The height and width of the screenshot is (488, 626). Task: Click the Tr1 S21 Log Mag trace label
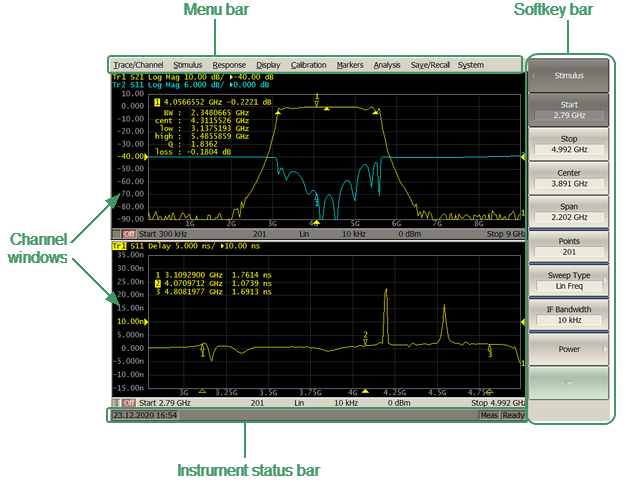click(x=193, y=77)
